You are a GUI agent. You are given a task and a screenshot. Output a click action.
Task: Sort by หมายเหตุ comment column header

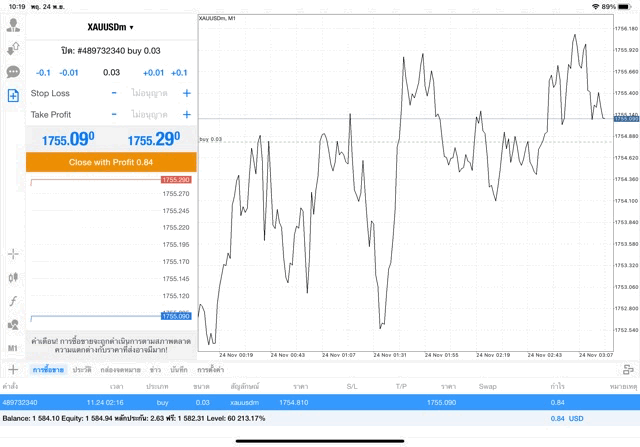623,386
